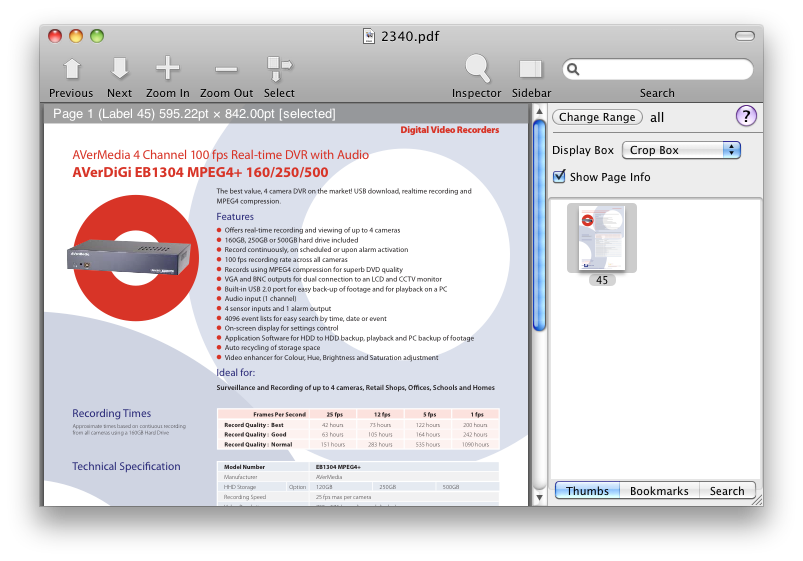Click the 'Recording Times' heading
803x561 pixels.
coord(112,413)
